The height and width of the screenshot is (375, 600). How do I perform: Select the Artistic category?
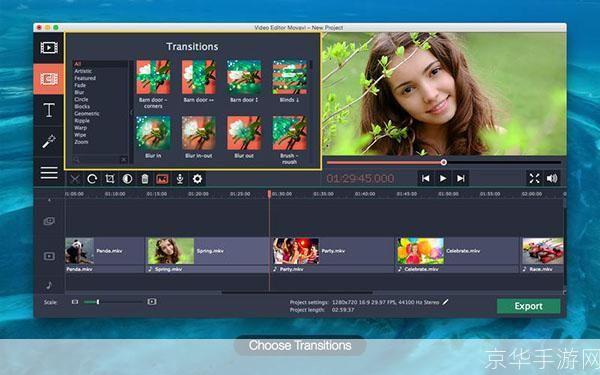tap(83, 71)
